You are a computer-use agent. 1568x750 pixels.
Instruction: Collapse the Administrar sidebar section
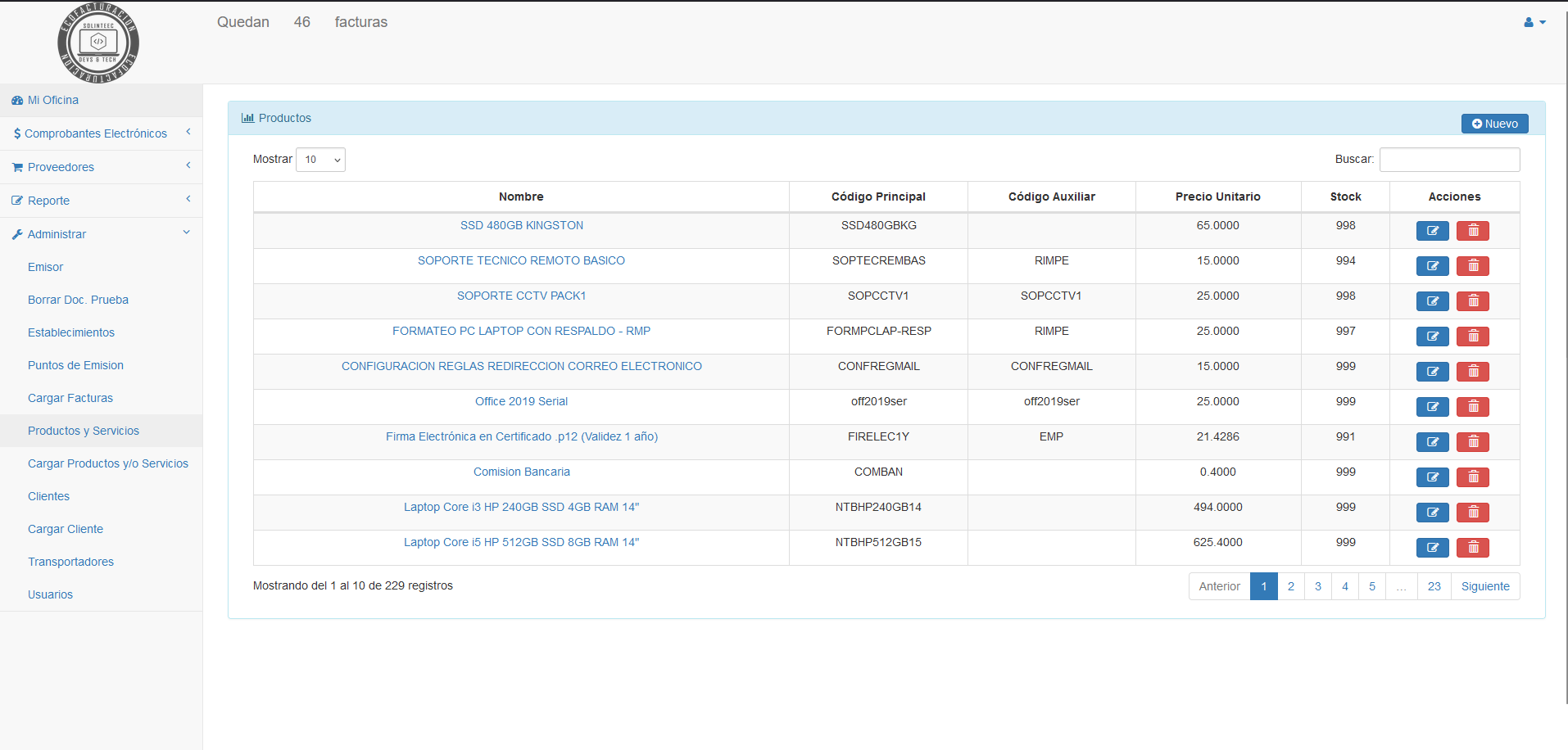point(101,234)
